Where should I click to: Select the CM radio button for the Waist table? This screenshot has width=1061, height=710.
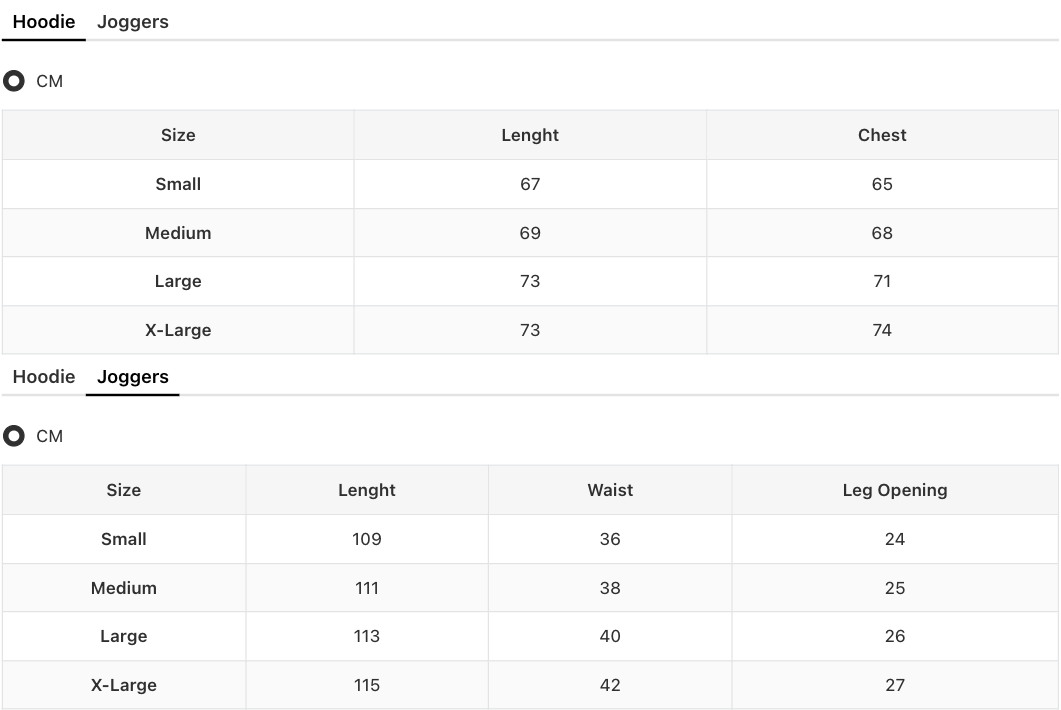(x=14, y=436)
